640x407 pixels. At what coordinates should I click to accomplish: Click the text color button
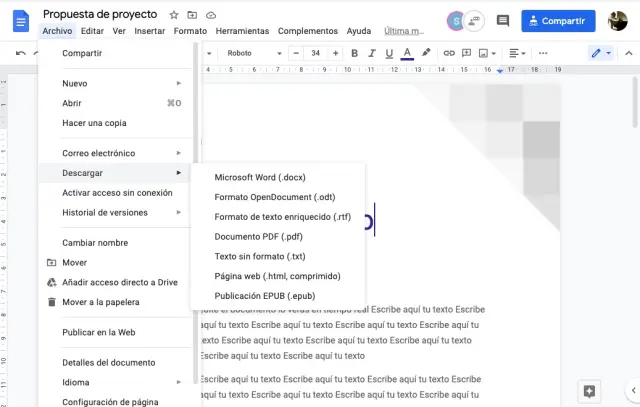407,53
